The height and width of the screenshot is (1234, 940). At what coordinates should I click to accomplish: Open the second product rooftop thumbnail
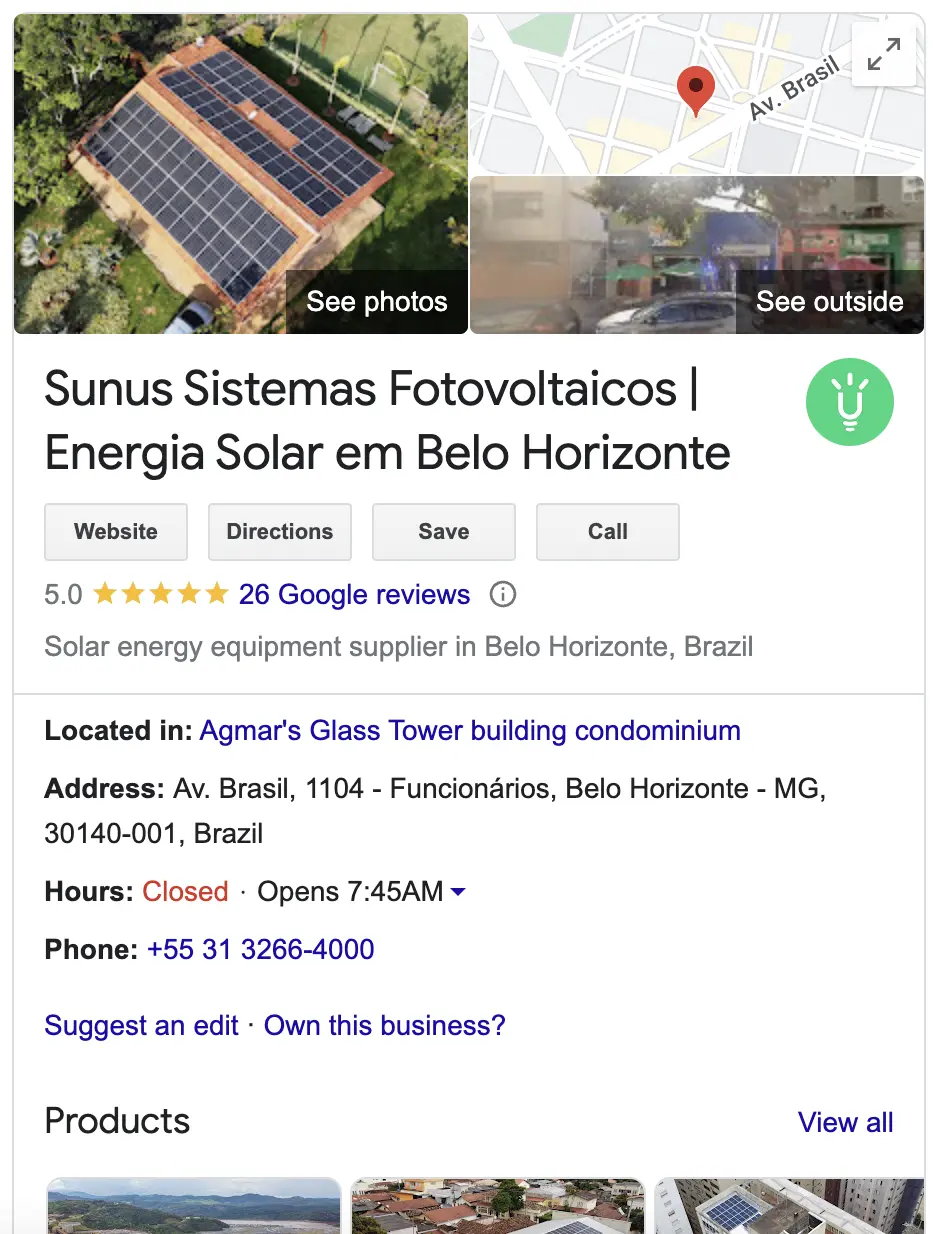pos(498,1206)
